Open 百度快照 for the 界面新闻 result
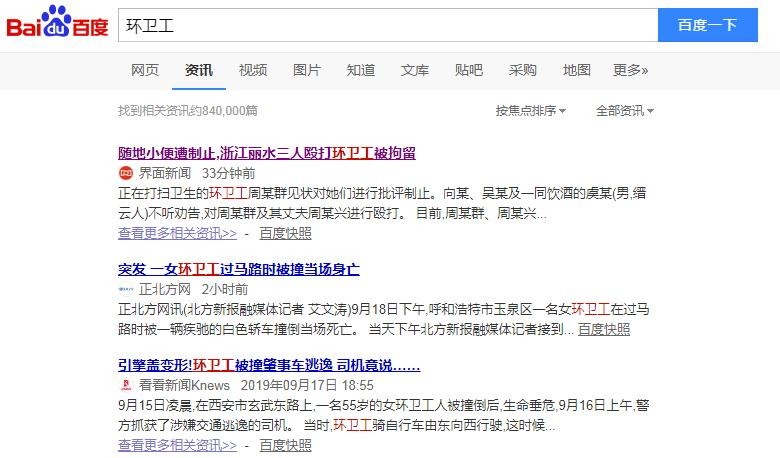 tap(286, 233)
